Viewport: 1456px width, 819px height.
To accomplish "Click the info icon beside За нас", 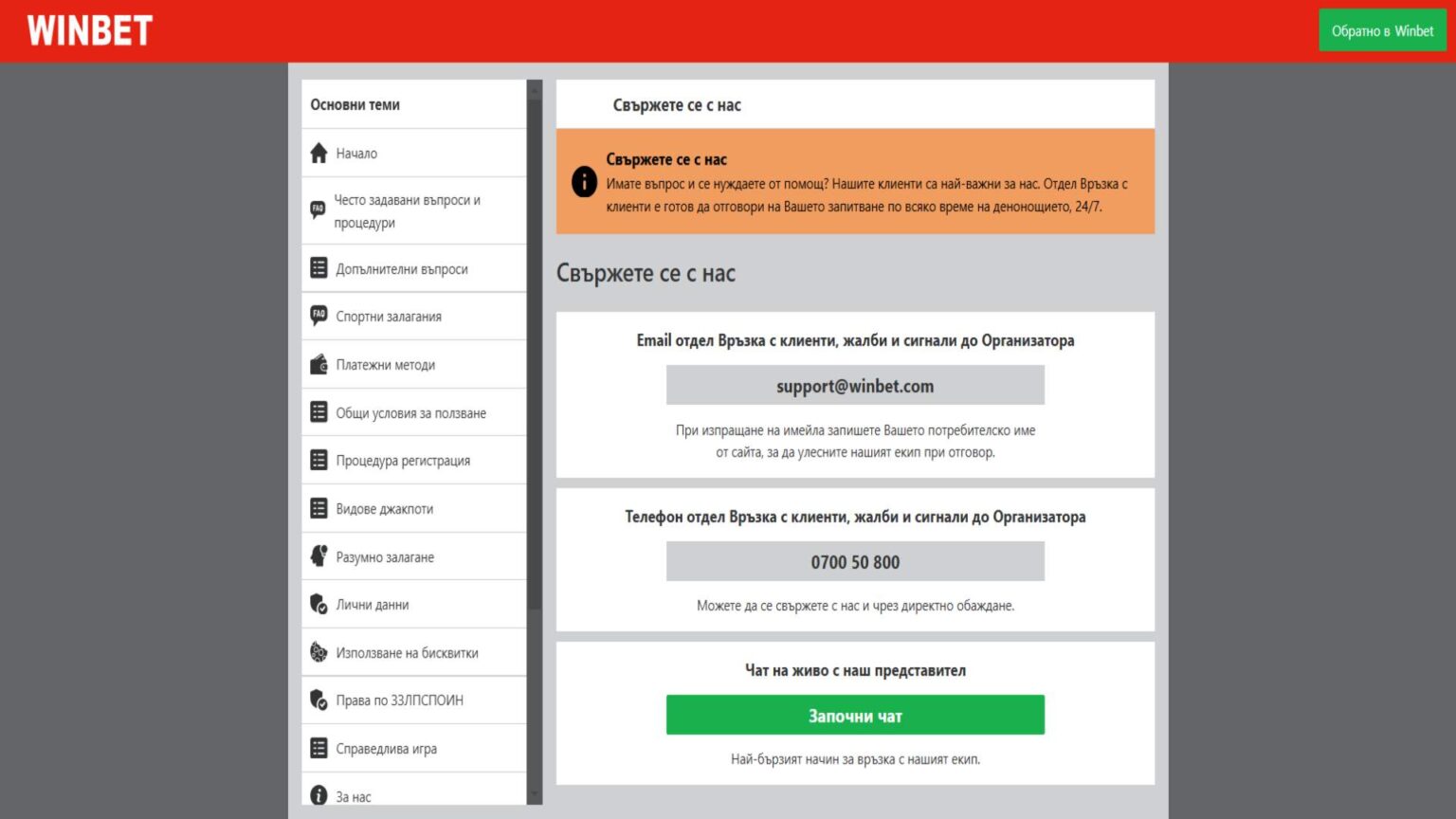I will [x=318, y=795].
